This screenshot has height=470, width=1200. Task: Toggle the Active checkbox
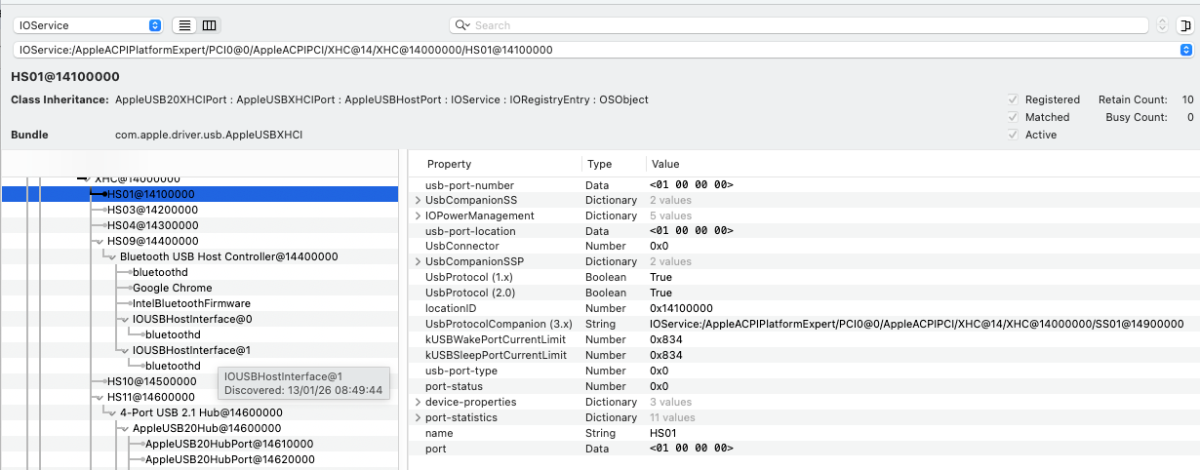click(x=1013, y=135)
